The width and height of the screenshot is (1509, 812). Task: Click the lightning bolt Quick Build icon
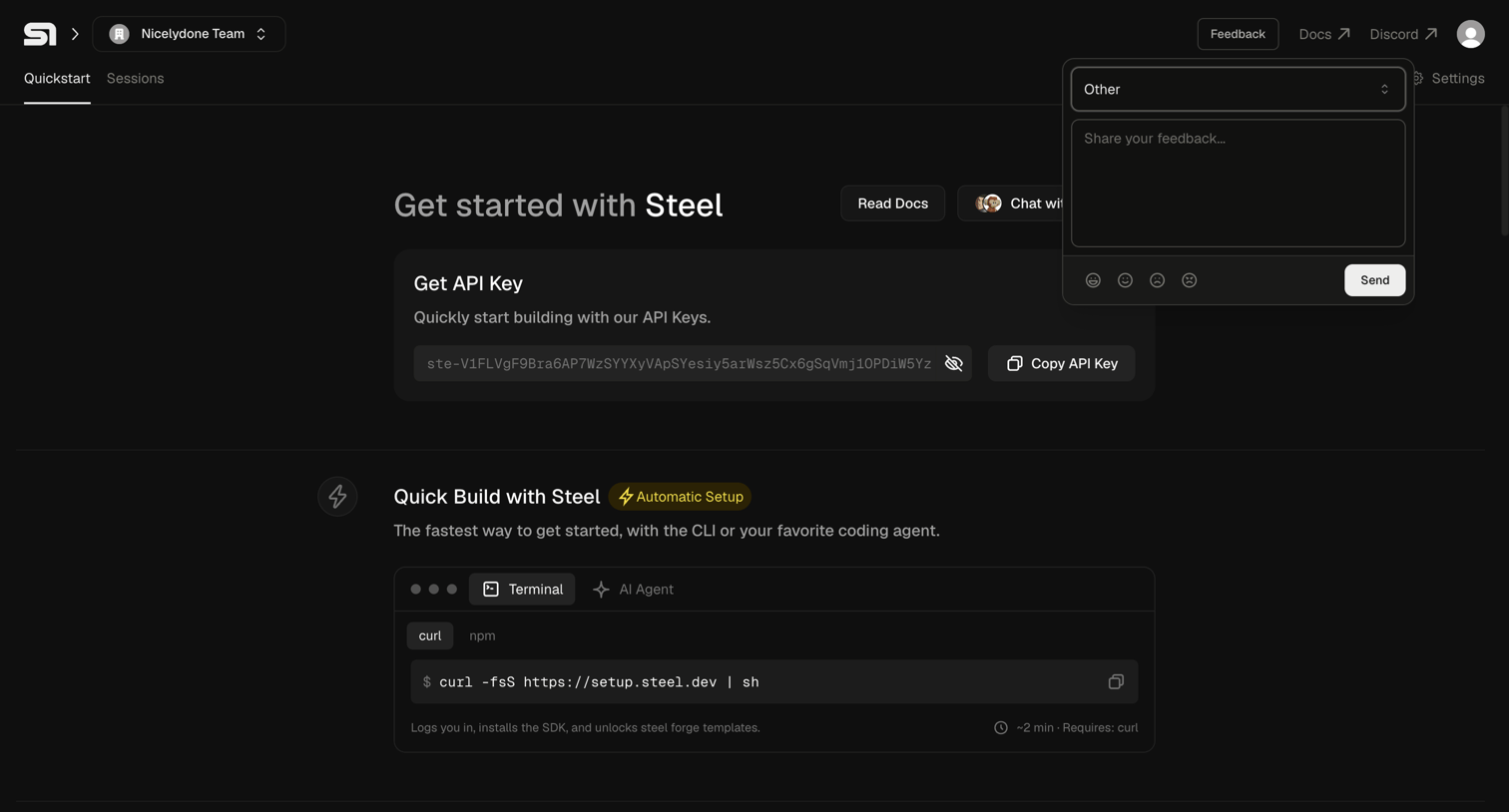click(337, 497)
